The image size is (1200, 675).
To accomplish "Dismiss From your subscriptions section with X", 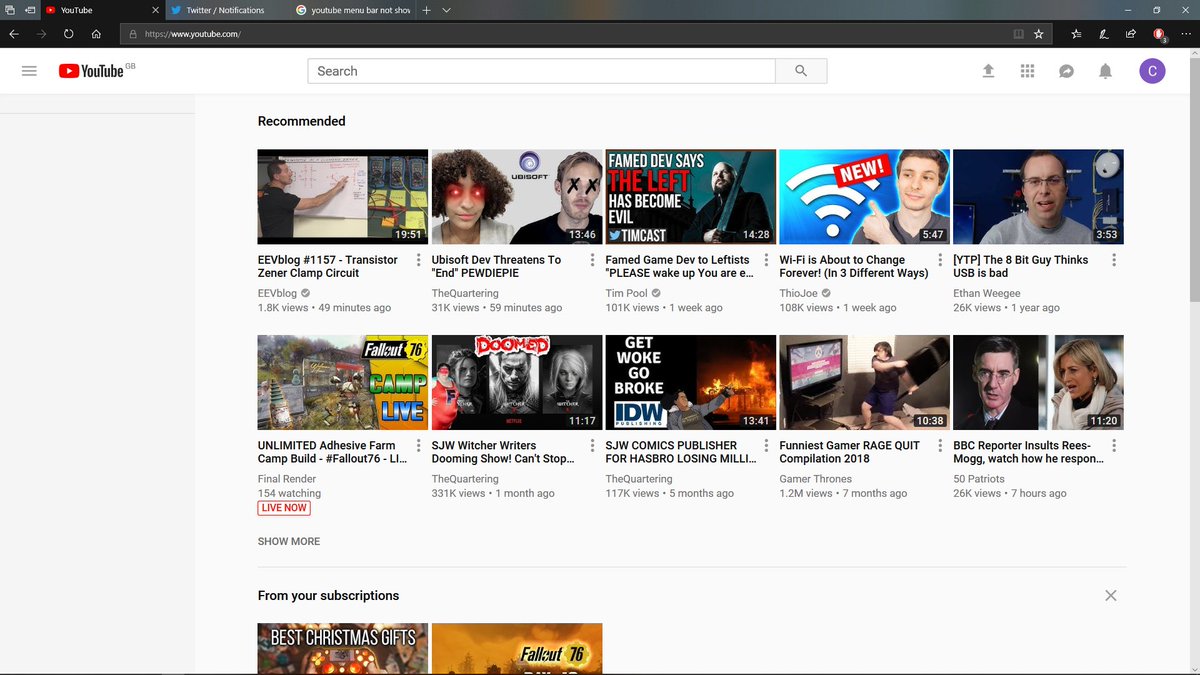I will [x=1110, y=595].
